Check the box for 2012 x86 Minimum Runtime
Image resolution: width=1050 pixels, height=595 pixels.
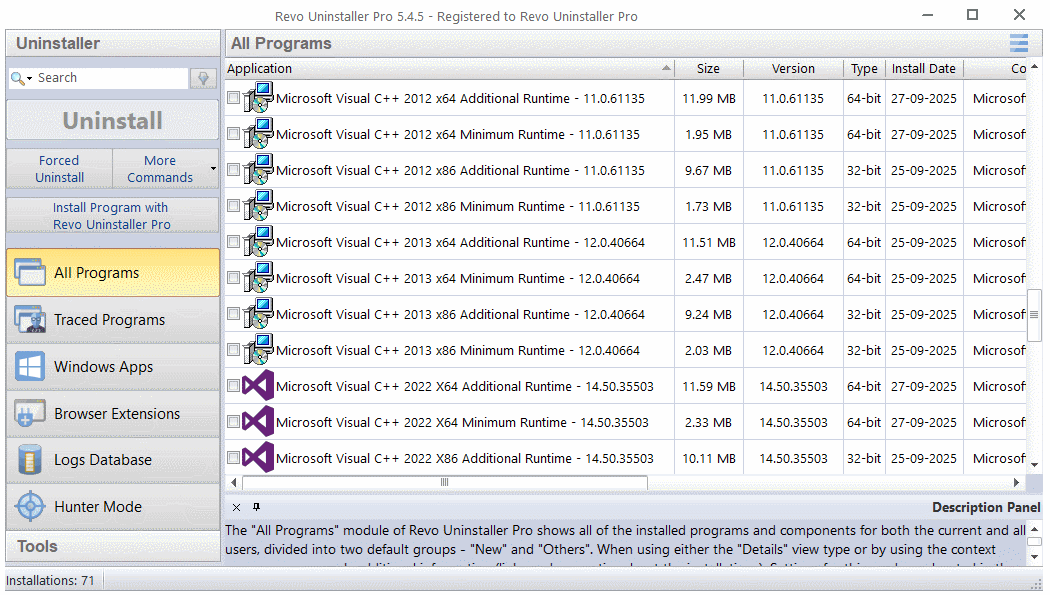[x=233, y=206]
